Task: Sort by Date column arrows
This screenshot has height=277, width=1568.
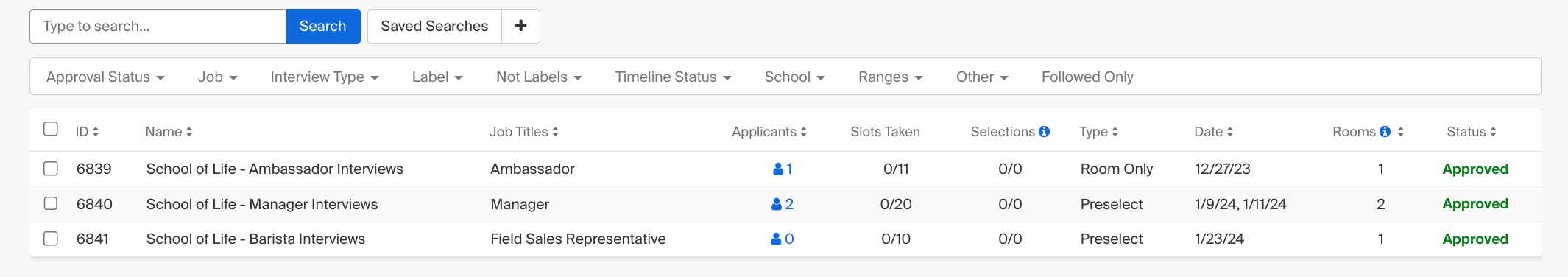Action: click(1230, 132)
